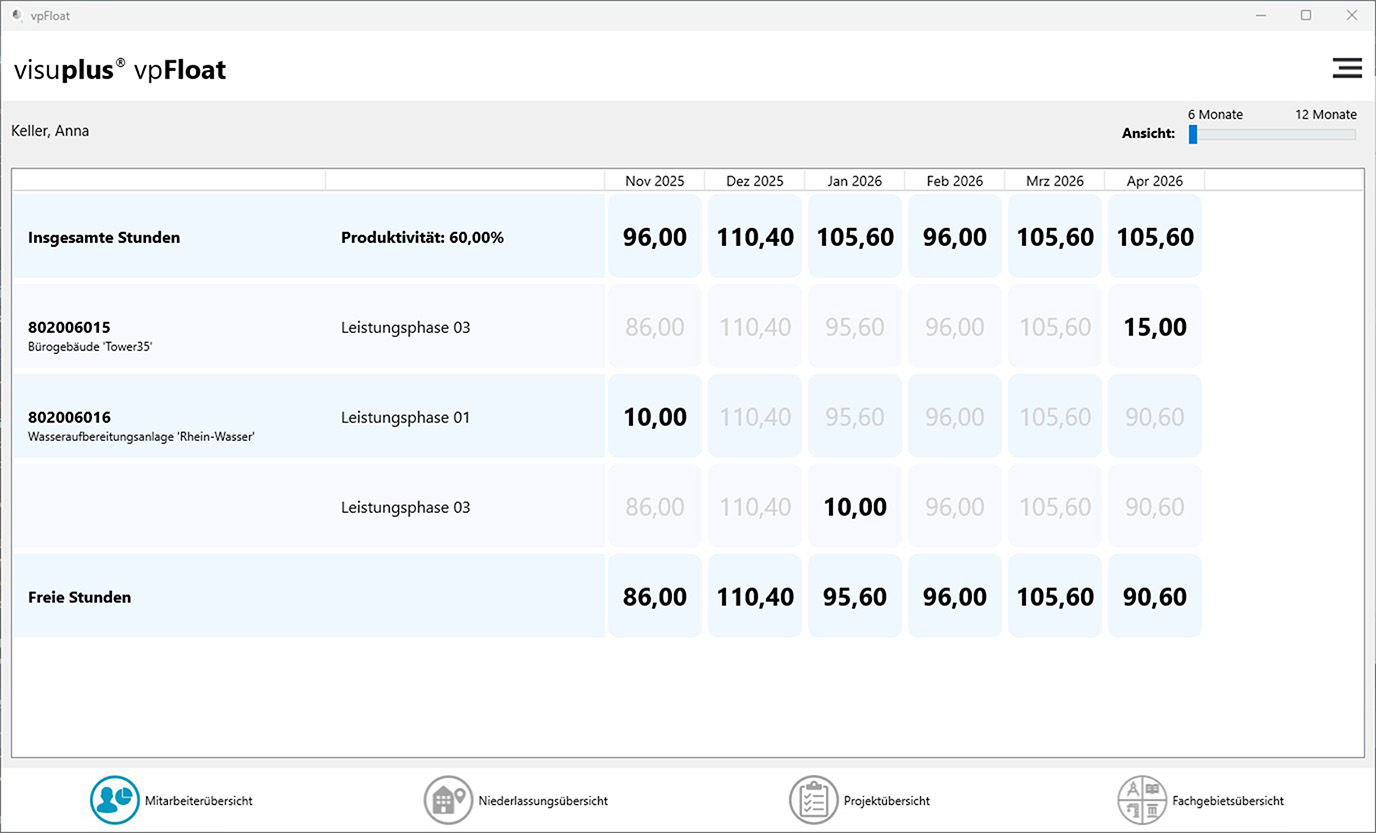Viewport: 1376px width, 833px height.
Task: Click 95,60 in Tower35 row Jan 2026
Action: coord(855,327)
